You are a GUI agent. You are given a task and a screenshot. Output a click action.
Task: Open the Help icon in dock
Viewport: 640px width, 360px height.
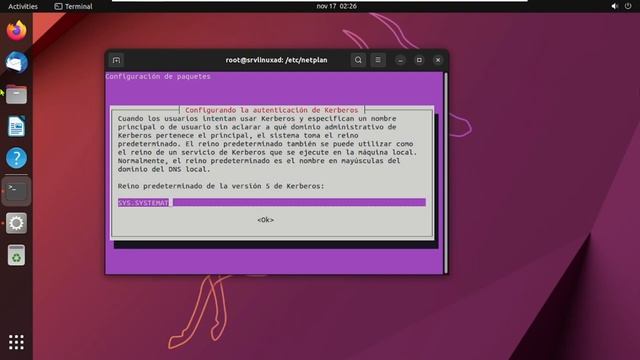[x=16, y=158]
